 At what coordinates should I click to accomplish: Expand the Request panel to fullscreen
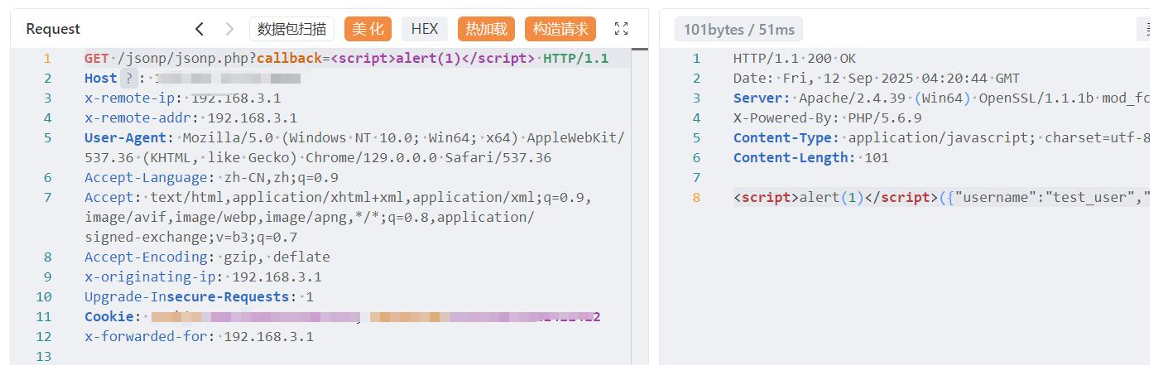[621, 29]
